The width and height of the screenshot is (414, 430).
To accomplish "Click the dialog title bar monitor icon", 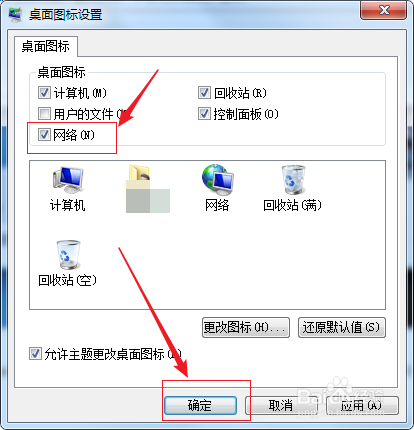I will [15, 15].
